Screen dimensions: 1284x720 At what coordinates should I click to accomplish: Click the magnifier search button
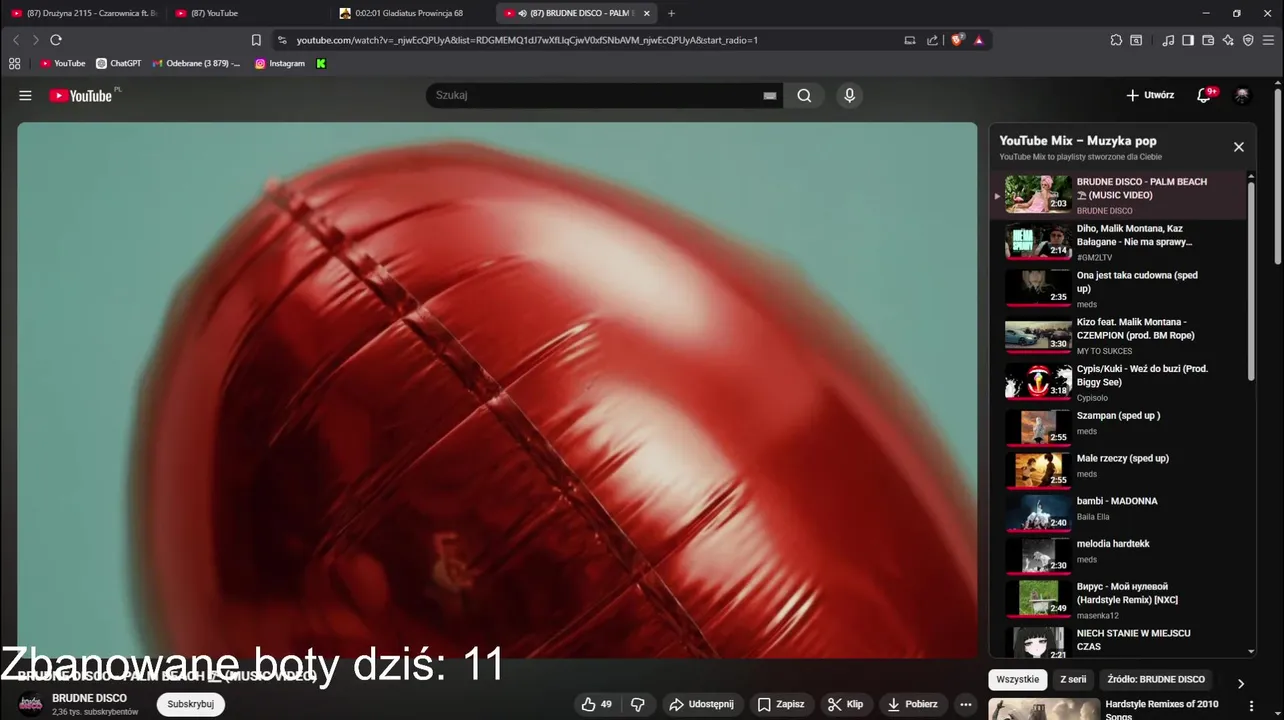(x=804, y=95)
